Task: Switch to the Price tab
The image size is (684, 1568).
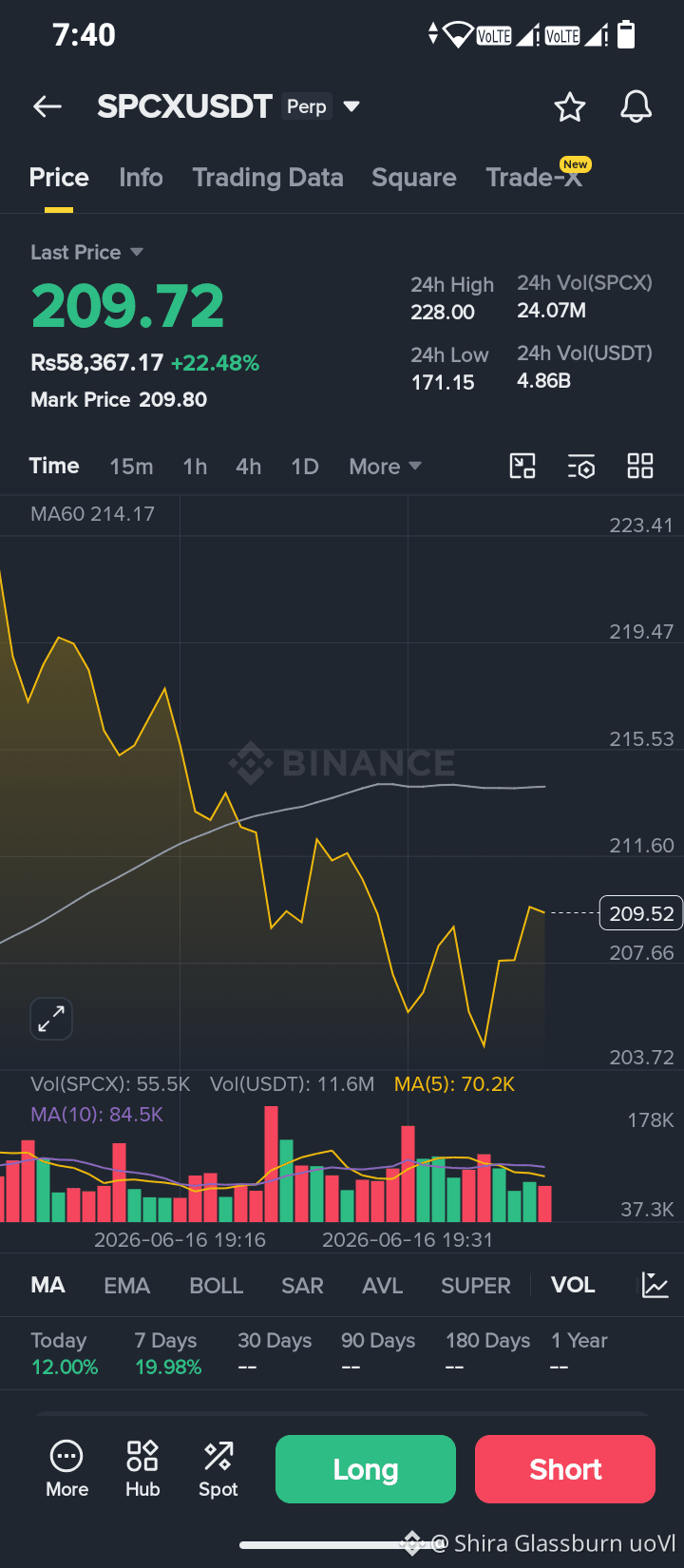Action: tap(59, 178)
